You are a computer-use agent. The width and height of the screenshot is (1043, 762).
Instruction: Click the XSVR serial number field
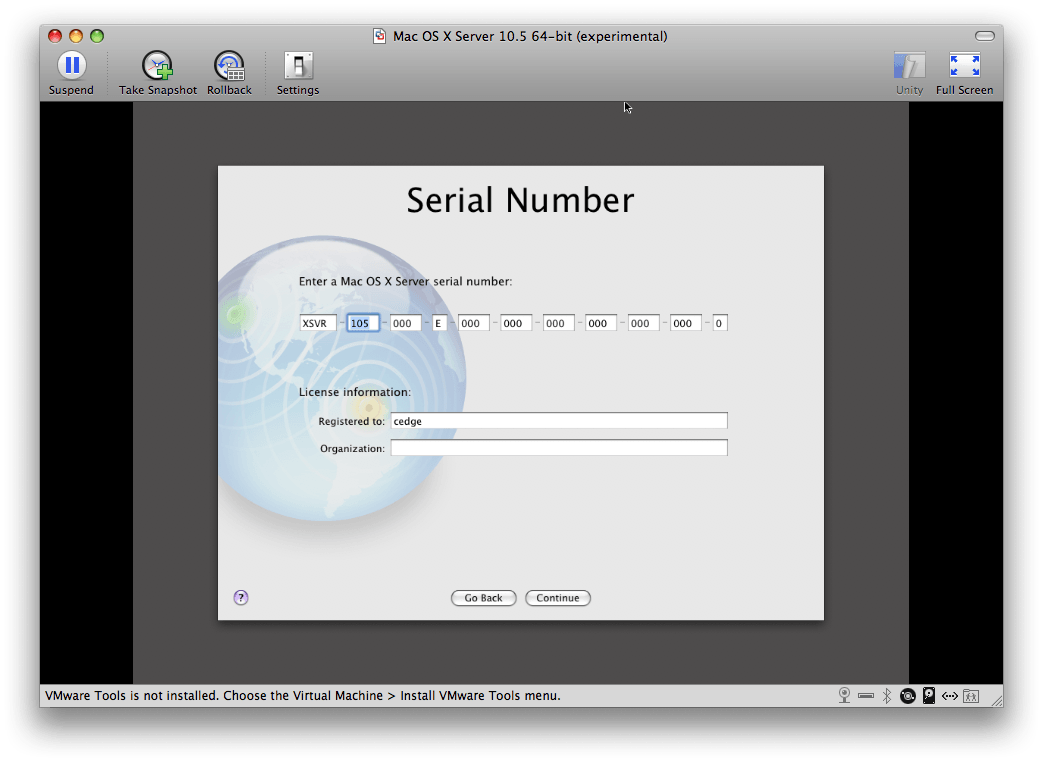click(x=318, y=323)
